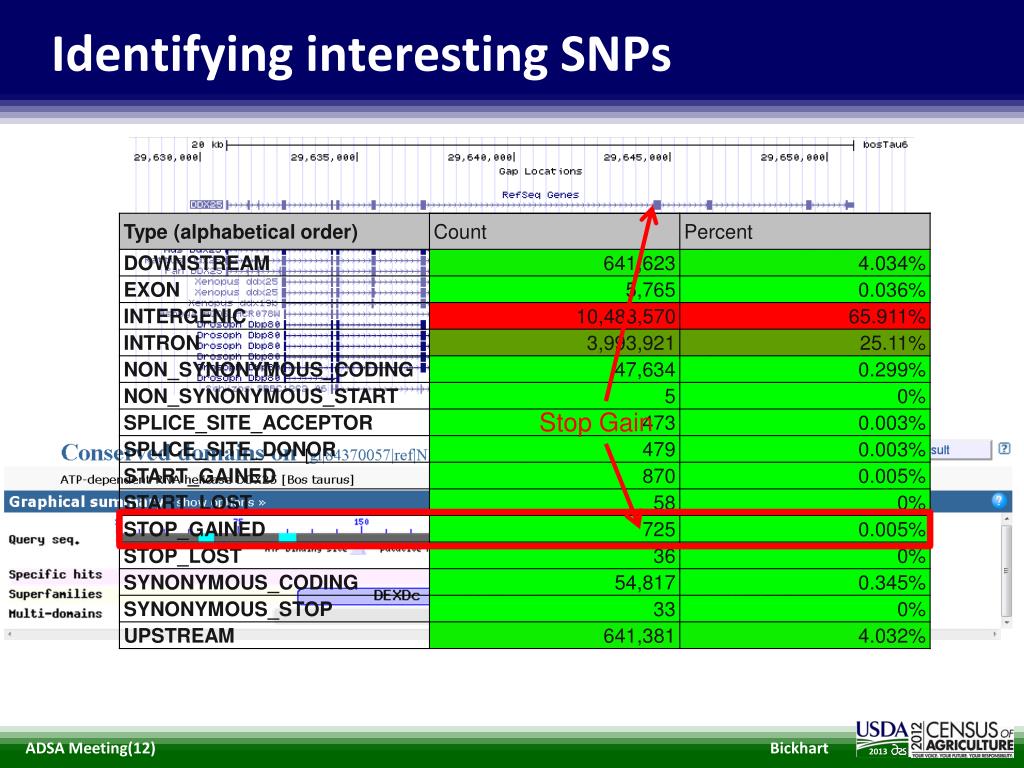The width and height of the screenshot is (1024, 768).
Task: Click the blue circular help icon on Graphical summary bar
Action: 999,501
